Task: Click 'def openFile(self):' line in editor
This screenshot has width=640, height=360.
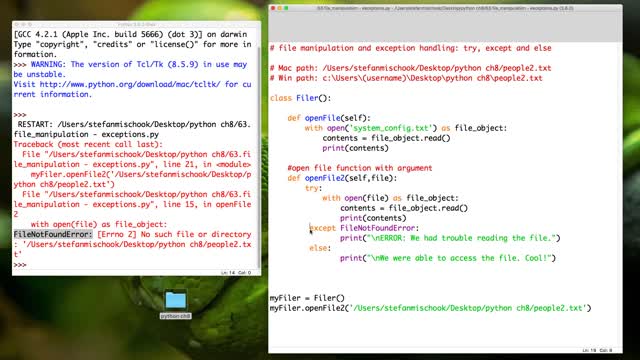Action: pos(329,118)
